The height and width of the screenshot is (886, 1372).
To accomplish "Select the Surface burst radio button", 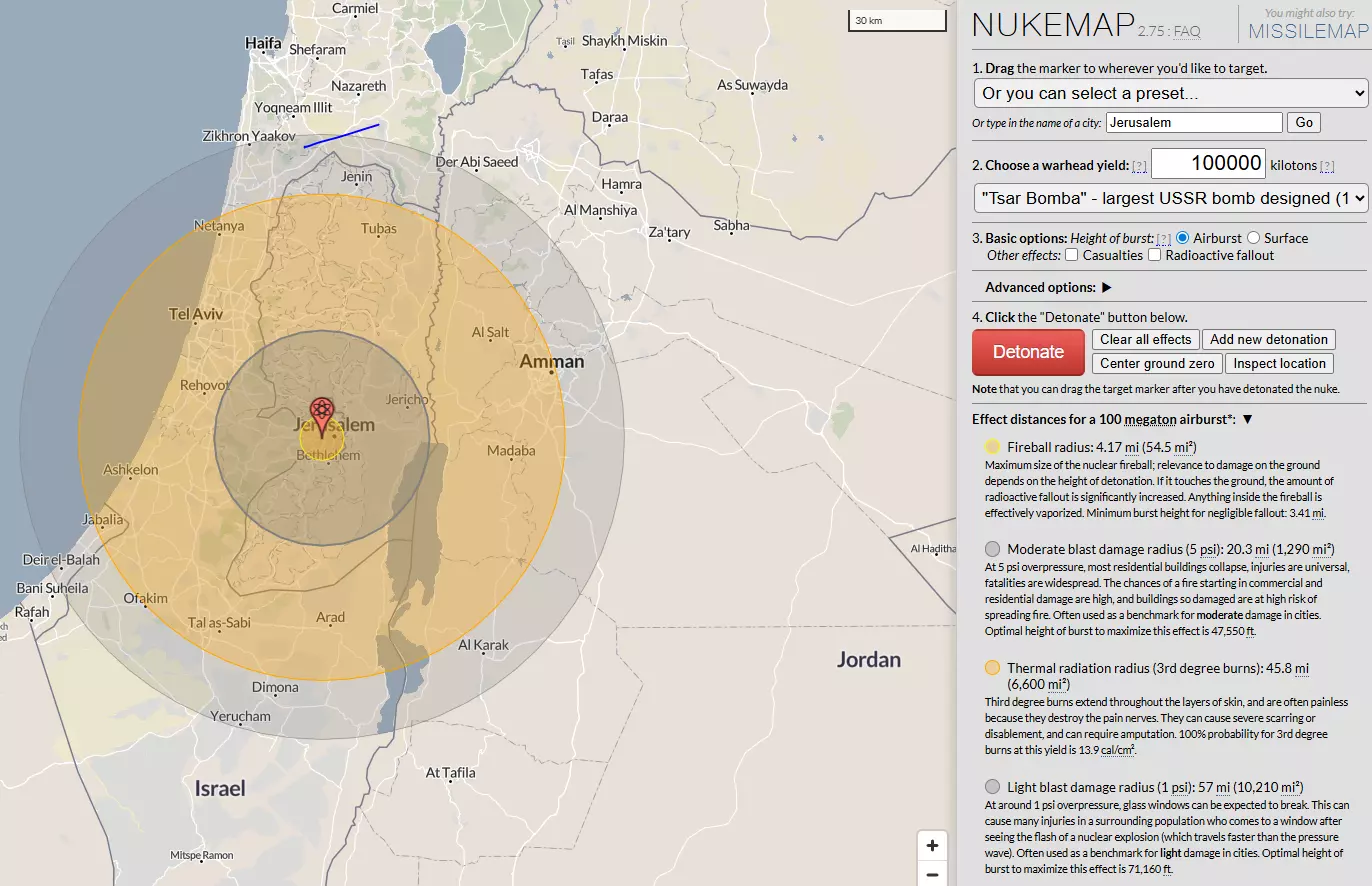I will click(x=1253, y=238).
